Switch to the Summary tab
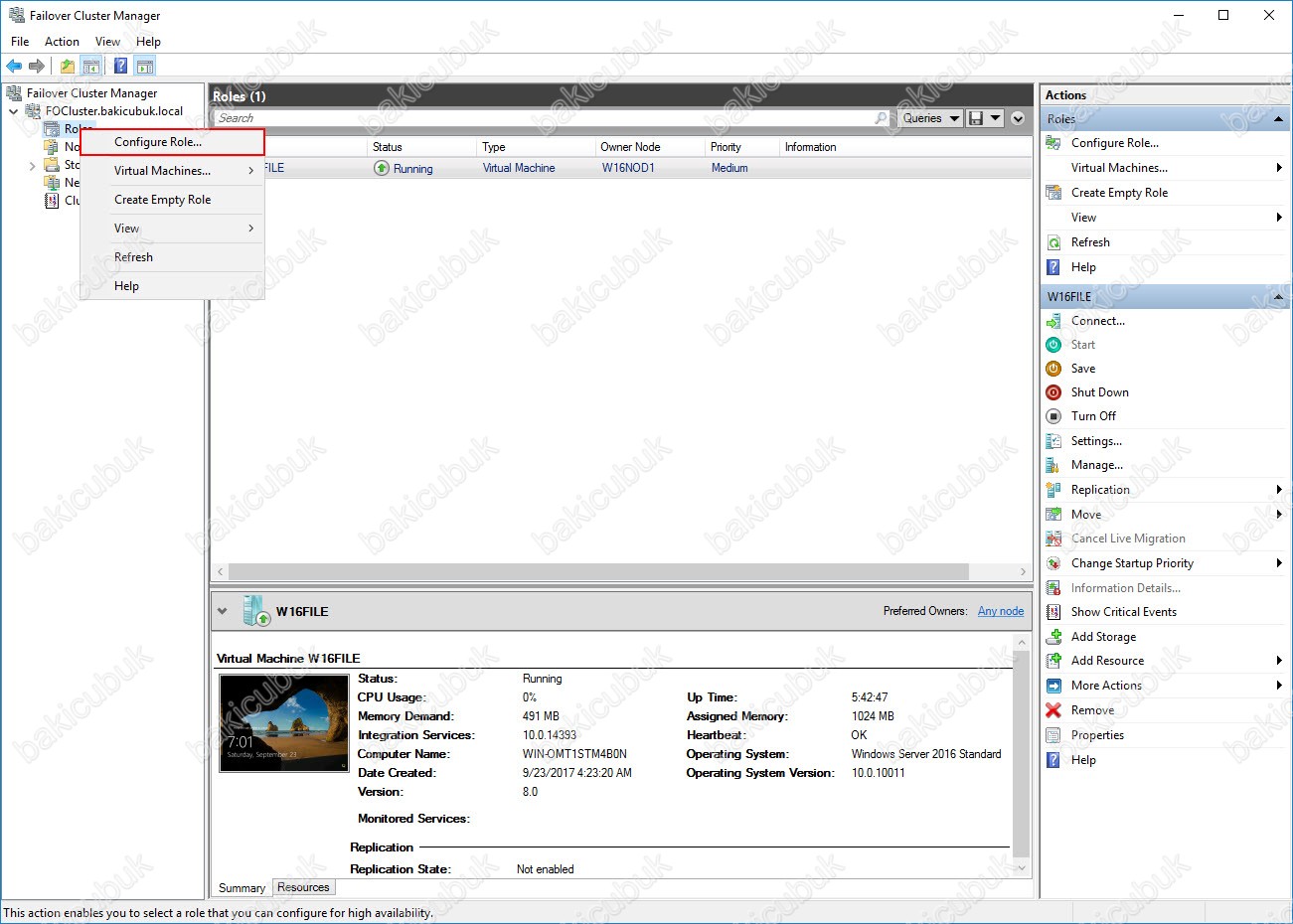Image resolution: width=1293 pixels, height=924 pixels. click(242, 888)
